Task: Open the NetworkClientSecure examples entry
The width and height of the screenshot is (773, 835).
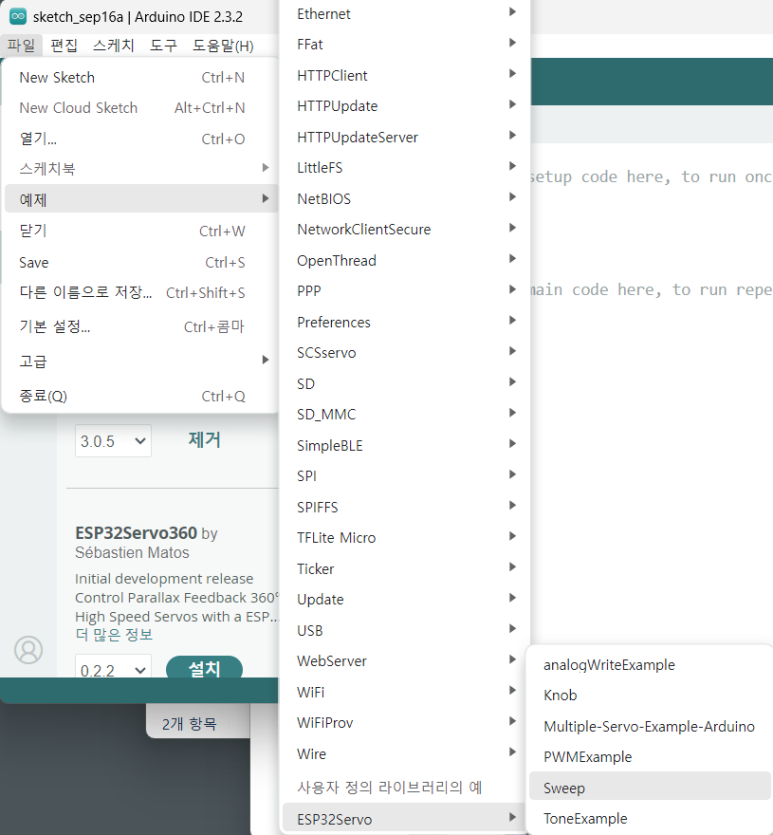Action: tap(405, 230)
